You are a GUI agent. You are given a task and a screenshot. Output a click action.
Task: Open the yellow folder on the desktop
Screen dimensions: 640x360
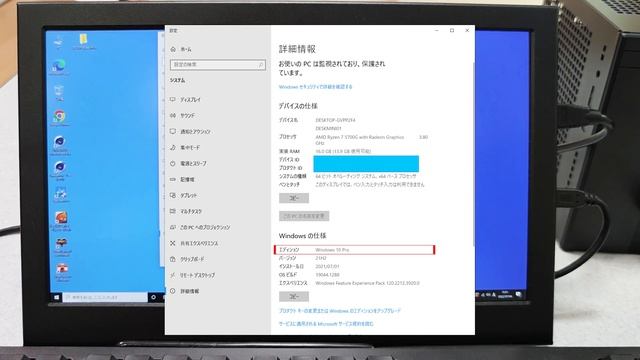click(x=84, y=41)
